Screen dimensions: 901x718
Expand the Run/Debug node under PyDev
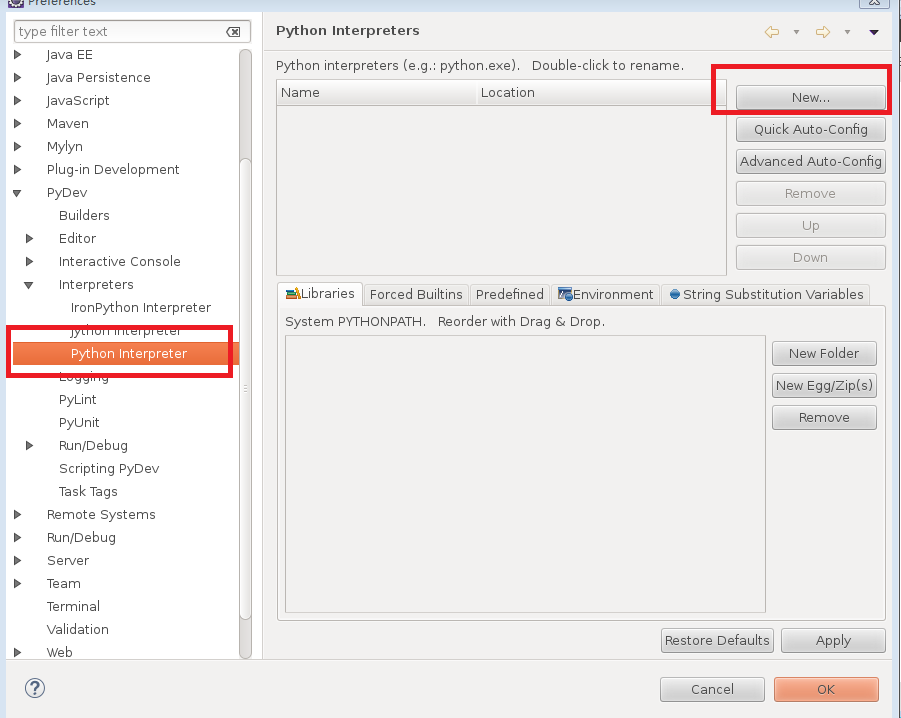click(30, 446)
